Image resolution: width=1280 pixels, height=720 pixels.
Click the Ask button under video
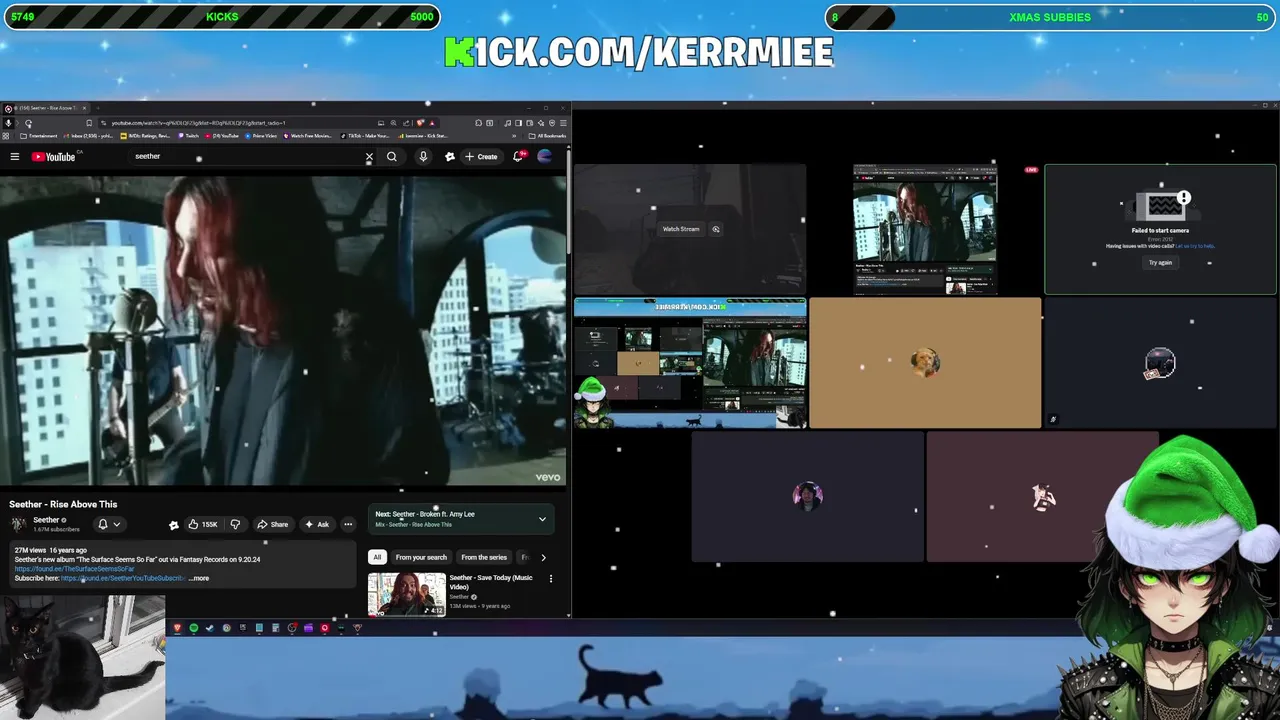click(x=316, y=524)
